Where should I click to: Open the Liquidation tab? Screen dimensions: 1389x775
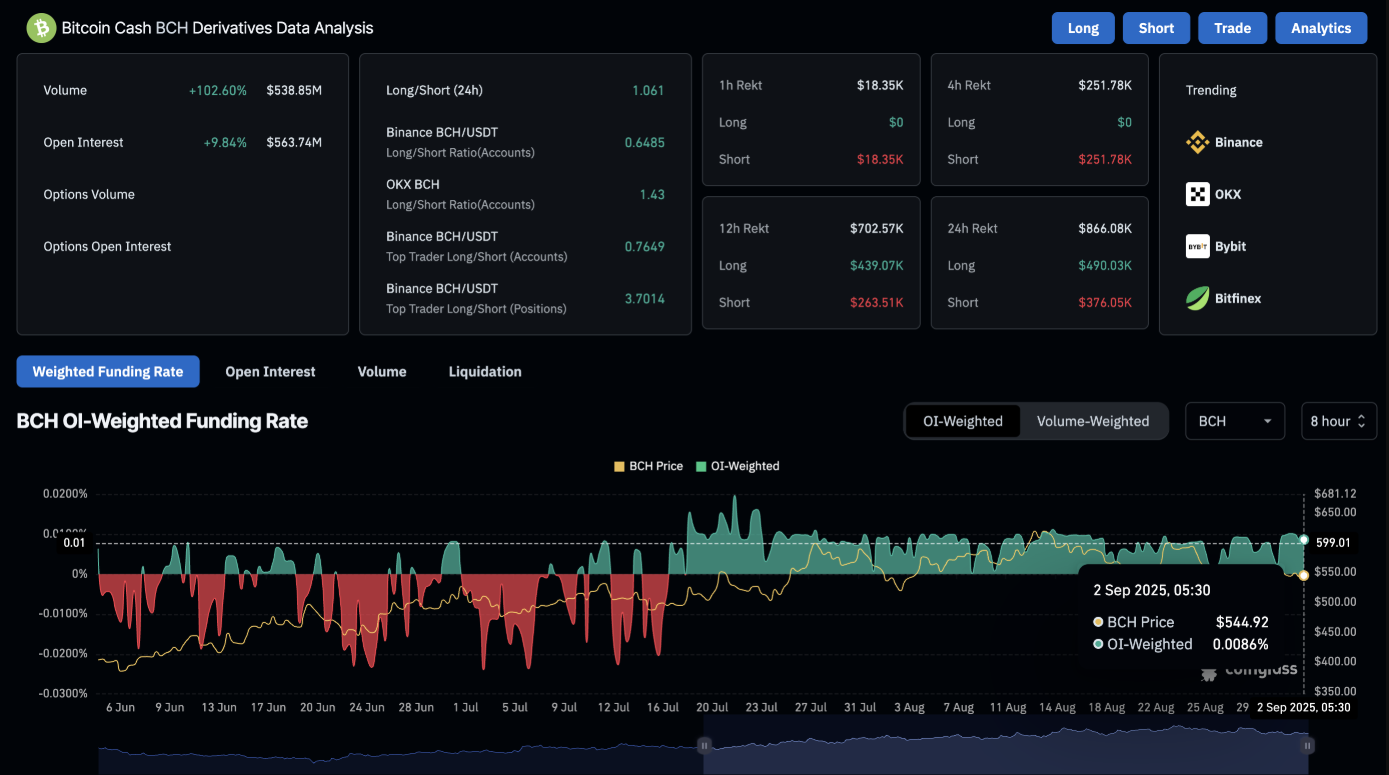[485, 372]
